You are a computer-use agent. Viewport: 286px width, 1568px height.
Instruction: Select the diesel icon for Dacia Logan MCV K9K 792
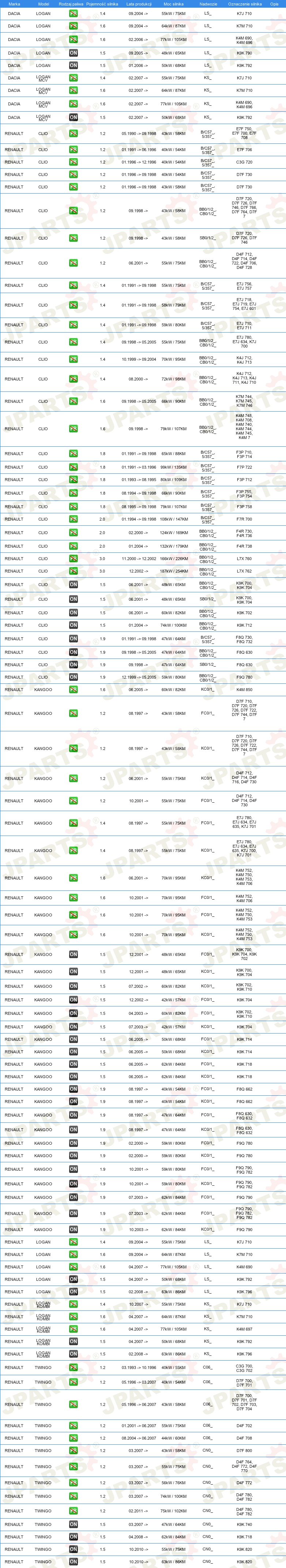pos(73,117)
